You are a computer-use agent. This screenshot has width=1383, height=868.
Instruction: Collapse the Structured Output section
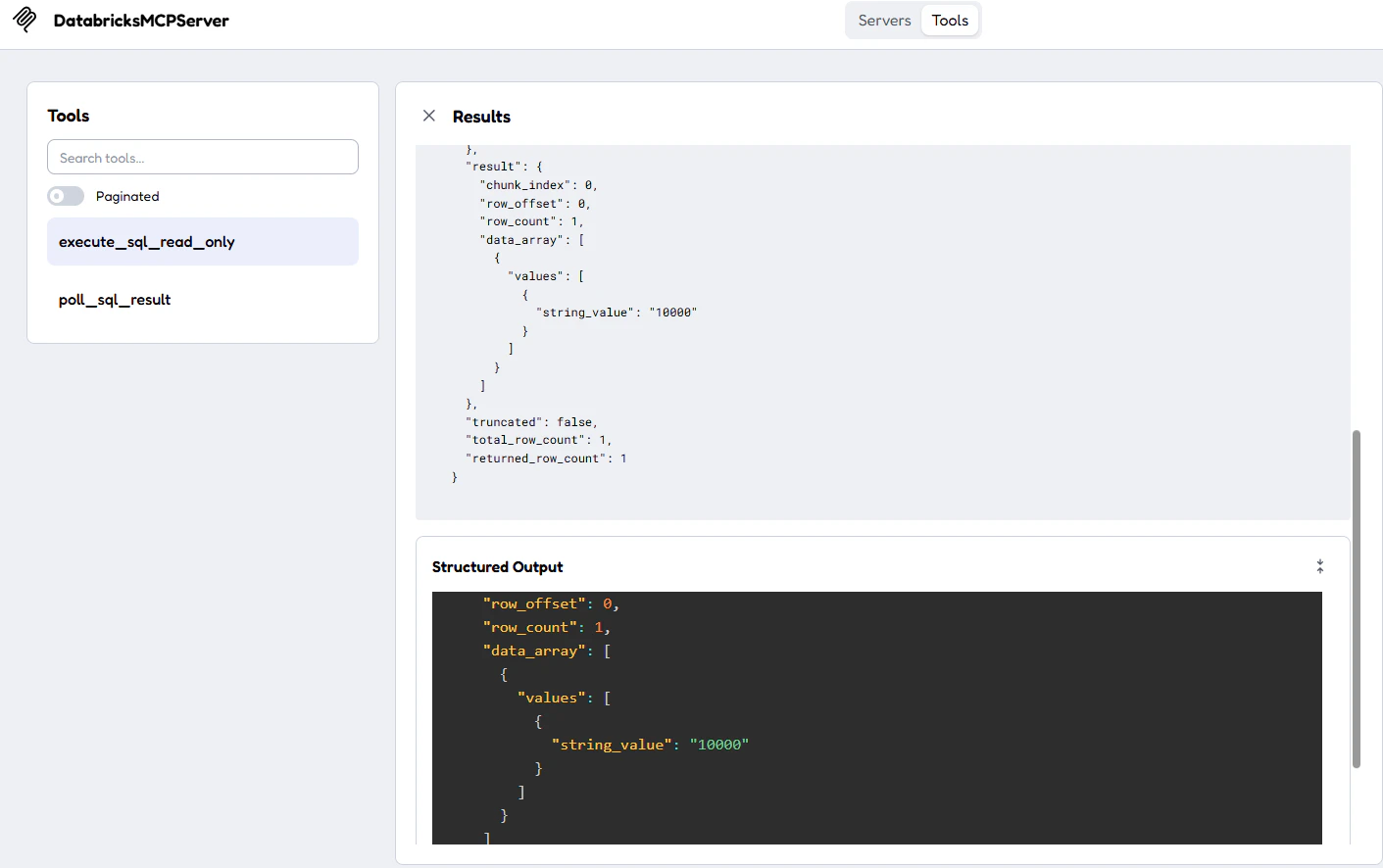coord(1320,566)
